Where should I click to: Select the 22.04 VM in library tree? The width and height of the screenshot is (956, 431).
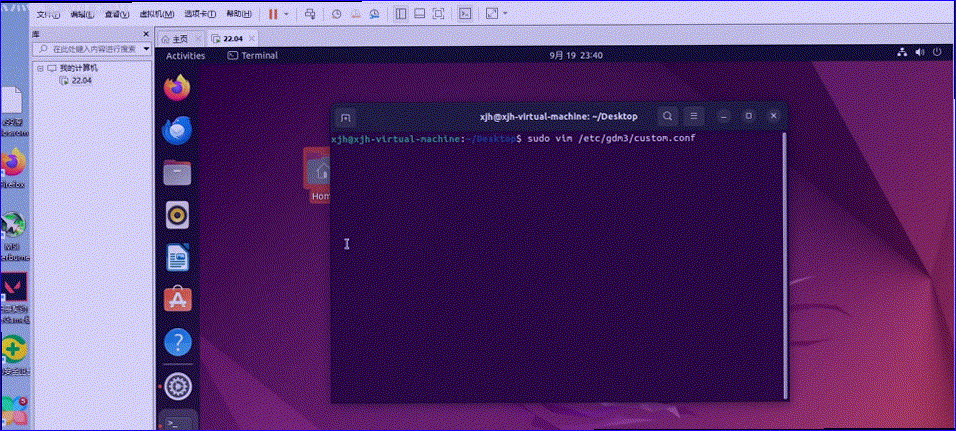(x=81, y=80)
